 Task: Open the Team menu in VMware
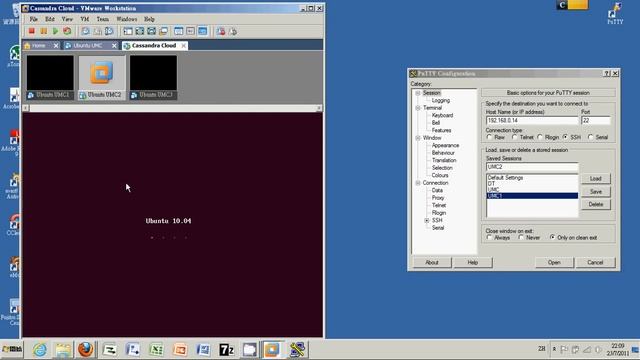[x=102, y=19]
